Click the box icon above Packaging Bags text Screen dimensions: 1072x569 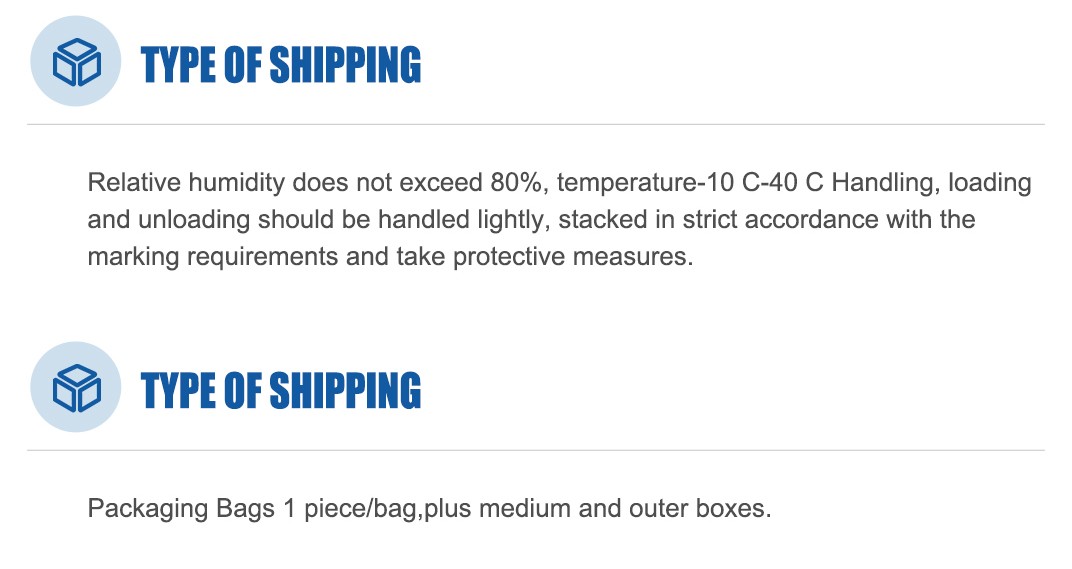[x=76, y=388]
